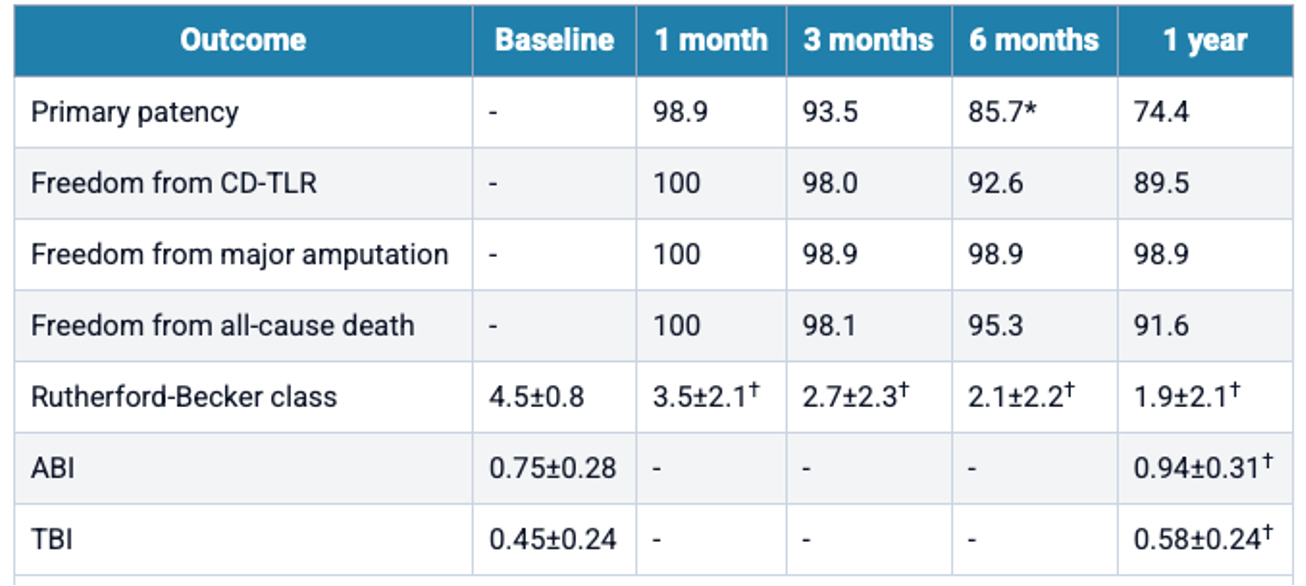The height and width of the screenshot is (586, 1306).
Task: Select the Rutherford-Becker class row label
Action: (184, 397)
